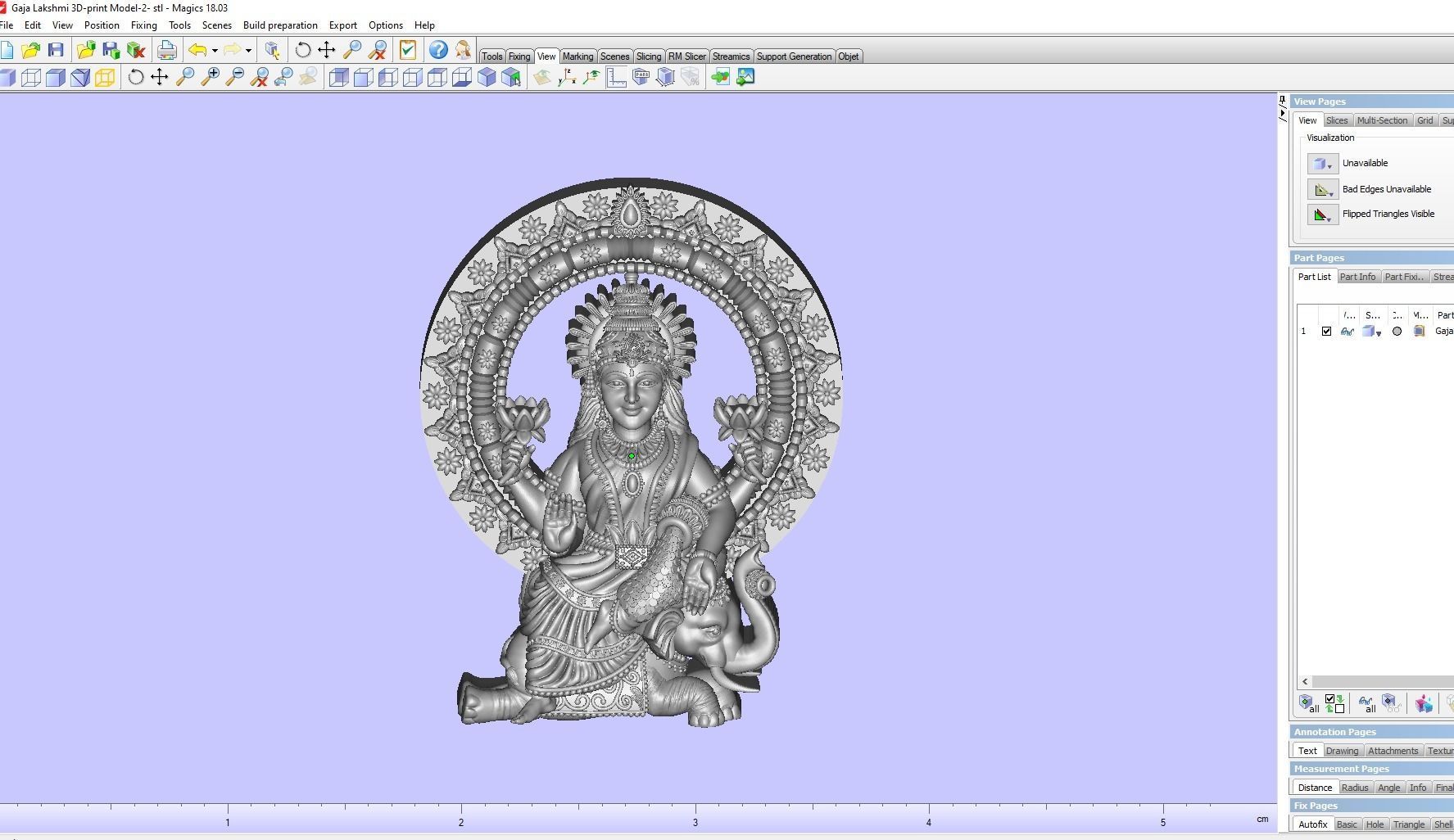1454x840 pixels.
Task: Uncheck the Gaja part row checkbox
Action: pos(1326,332)
